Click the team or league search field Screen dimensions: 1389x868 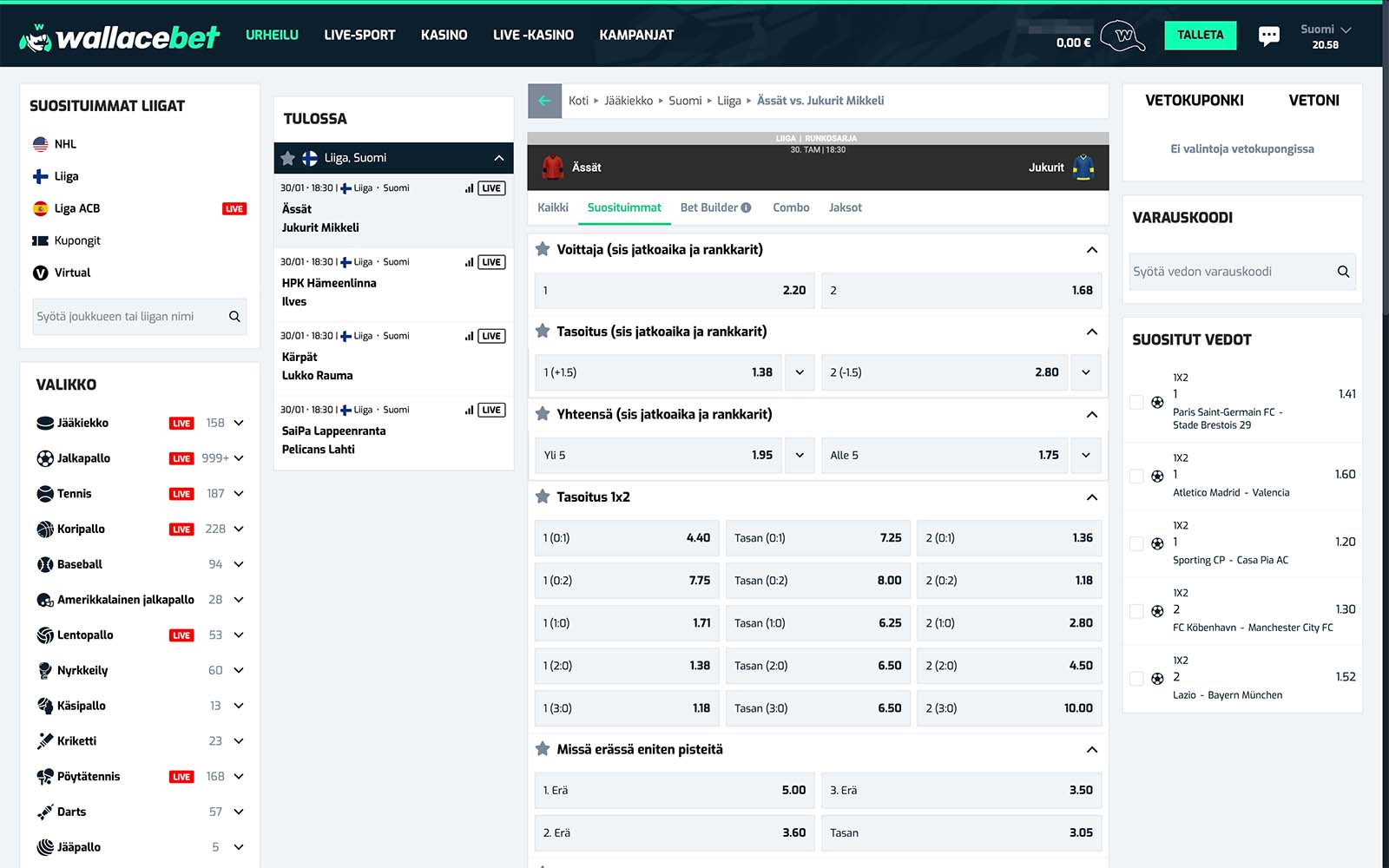coord(130,317)
